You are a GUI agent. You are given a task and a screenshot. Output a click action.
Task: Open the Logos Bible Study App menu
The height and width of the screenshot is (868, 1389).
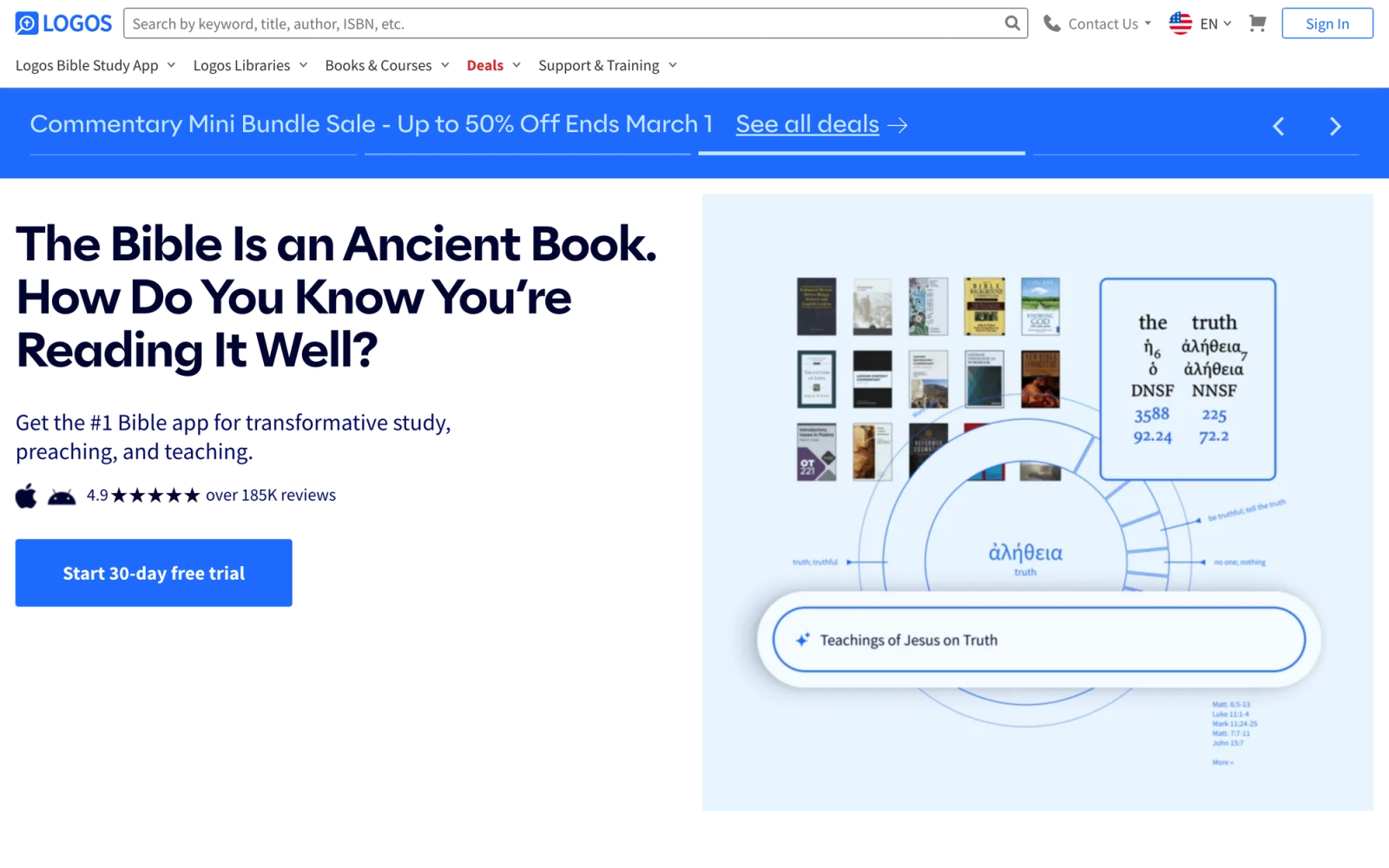(x=95, y=65)
